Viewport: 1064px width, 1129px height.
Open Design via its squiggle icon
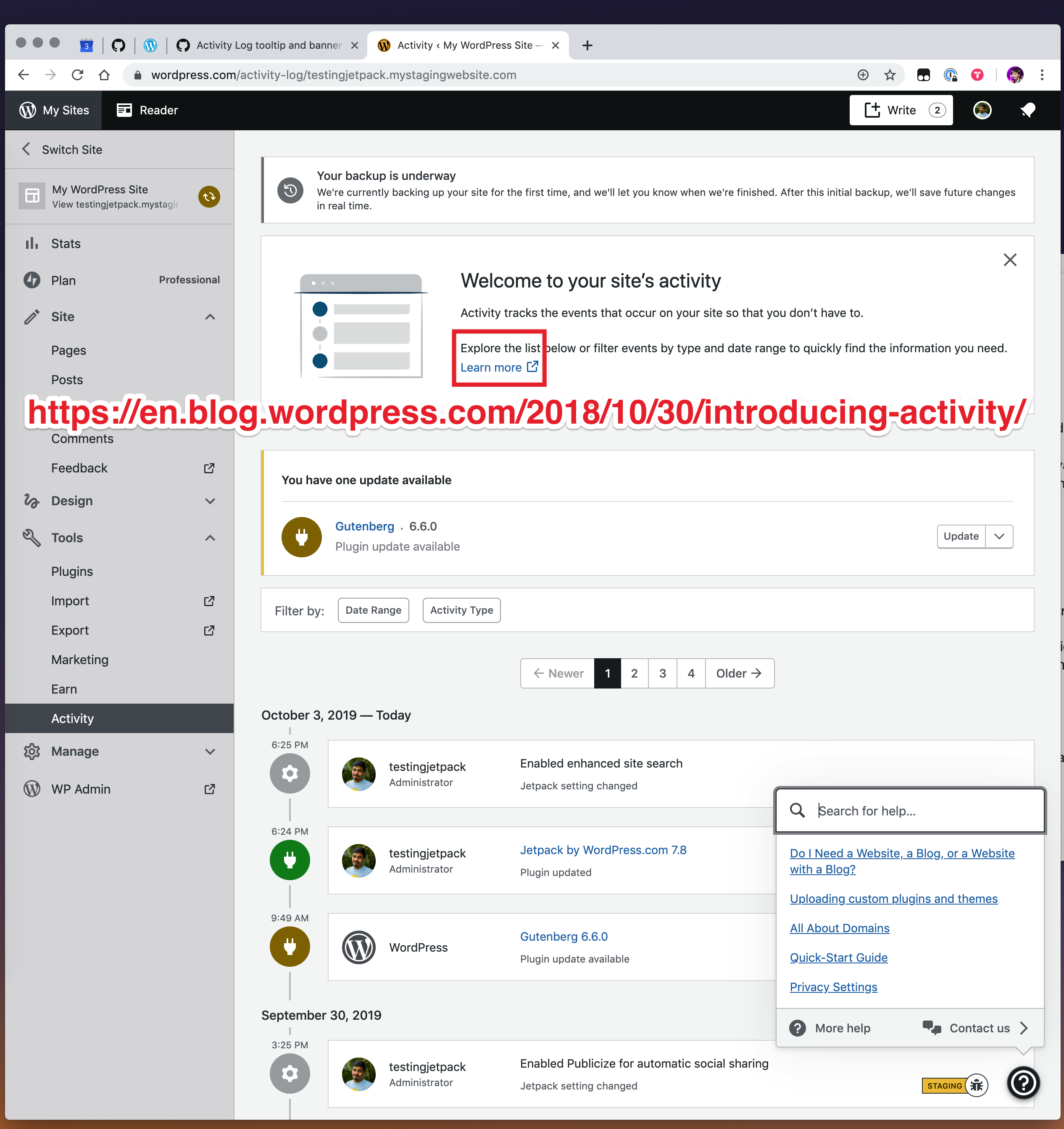click(32, 500)
